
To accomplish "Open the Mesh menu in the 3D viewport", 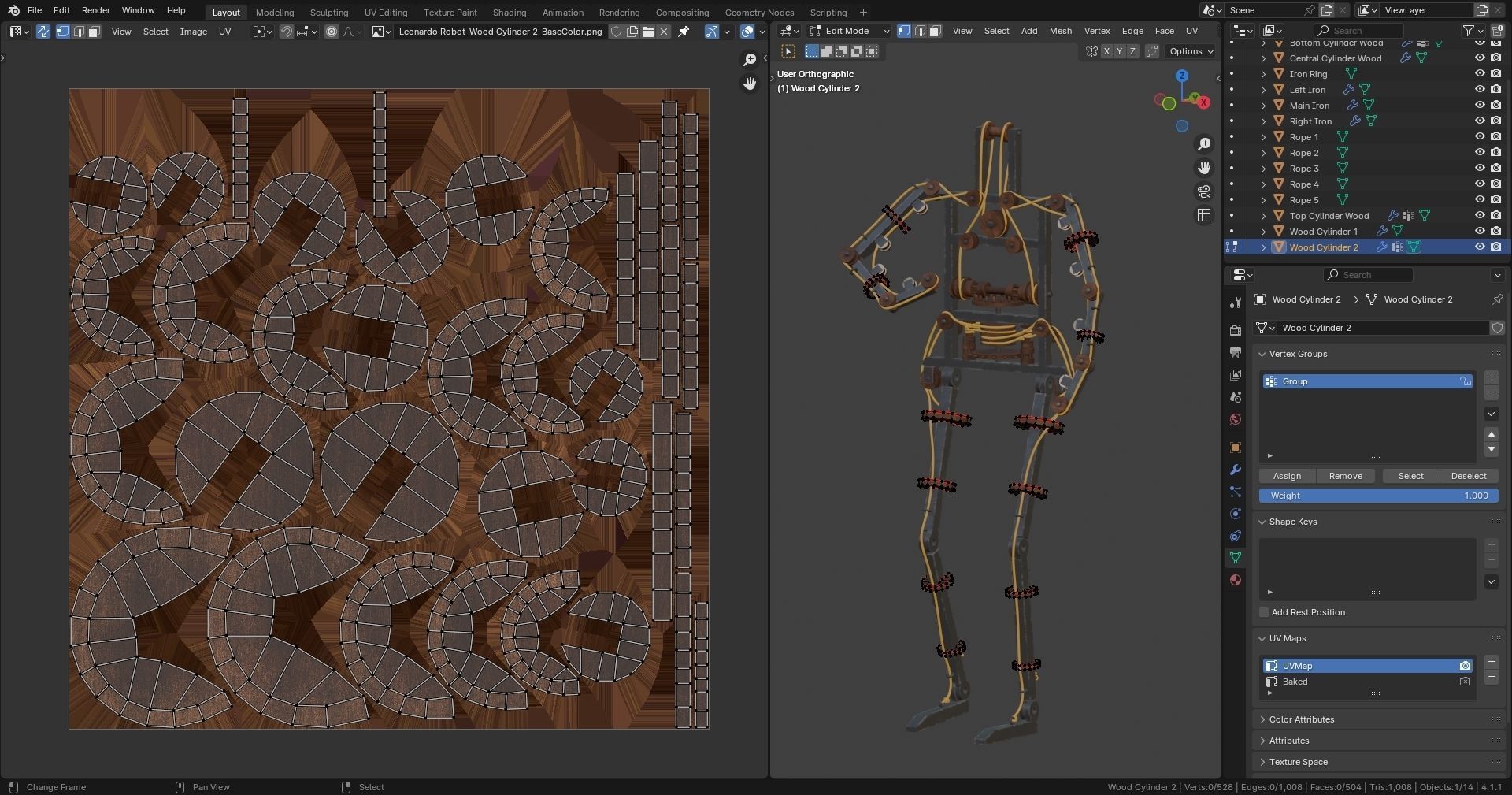I will pyautogui.click(x=1061, y=31).
